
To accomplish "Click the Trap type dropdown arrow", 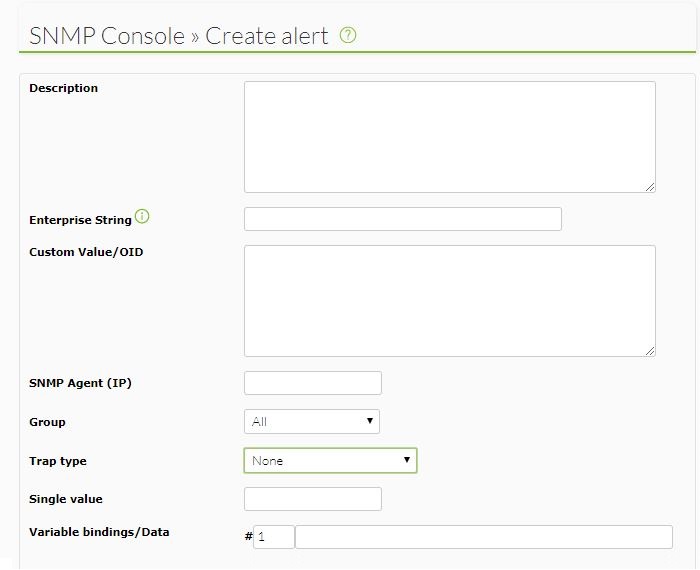I will 407,460.
